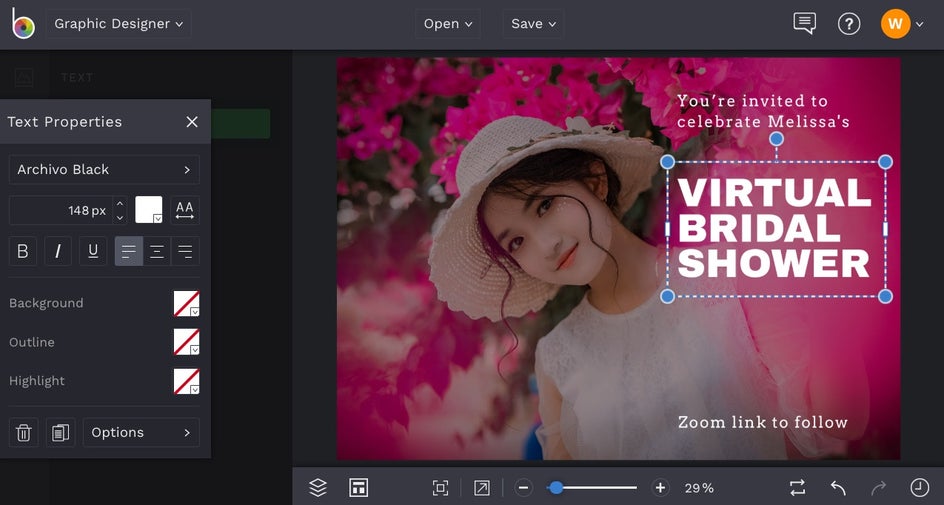Open the Background color swatch

[187, 303]
